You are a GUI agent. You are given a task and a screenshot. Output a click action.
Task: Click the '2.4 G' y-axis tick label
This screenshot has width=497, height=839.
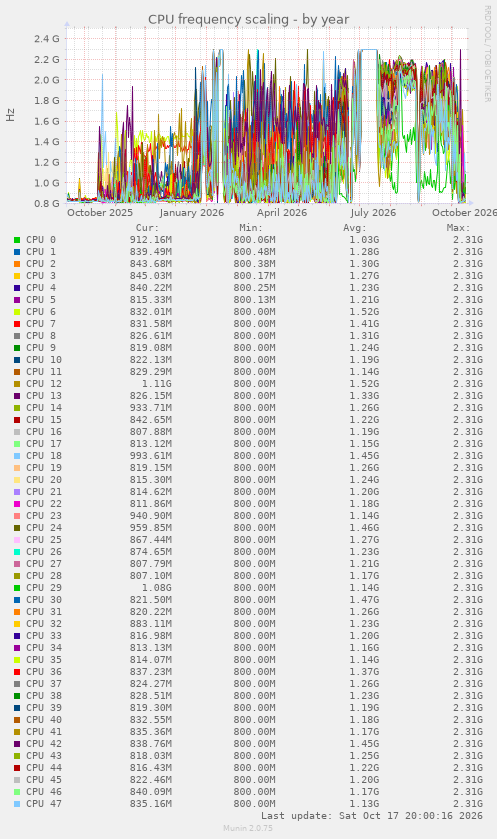click(x=47, y=39)
